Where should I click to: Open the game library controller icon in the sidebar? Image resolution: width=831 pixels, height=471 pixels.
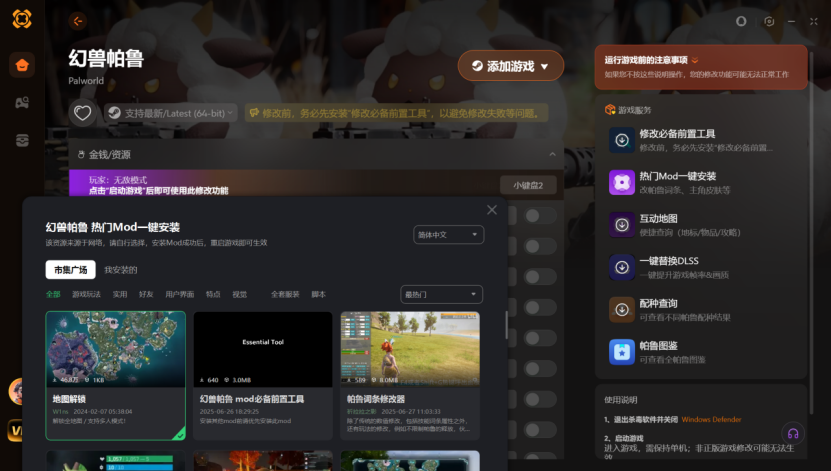22,102
